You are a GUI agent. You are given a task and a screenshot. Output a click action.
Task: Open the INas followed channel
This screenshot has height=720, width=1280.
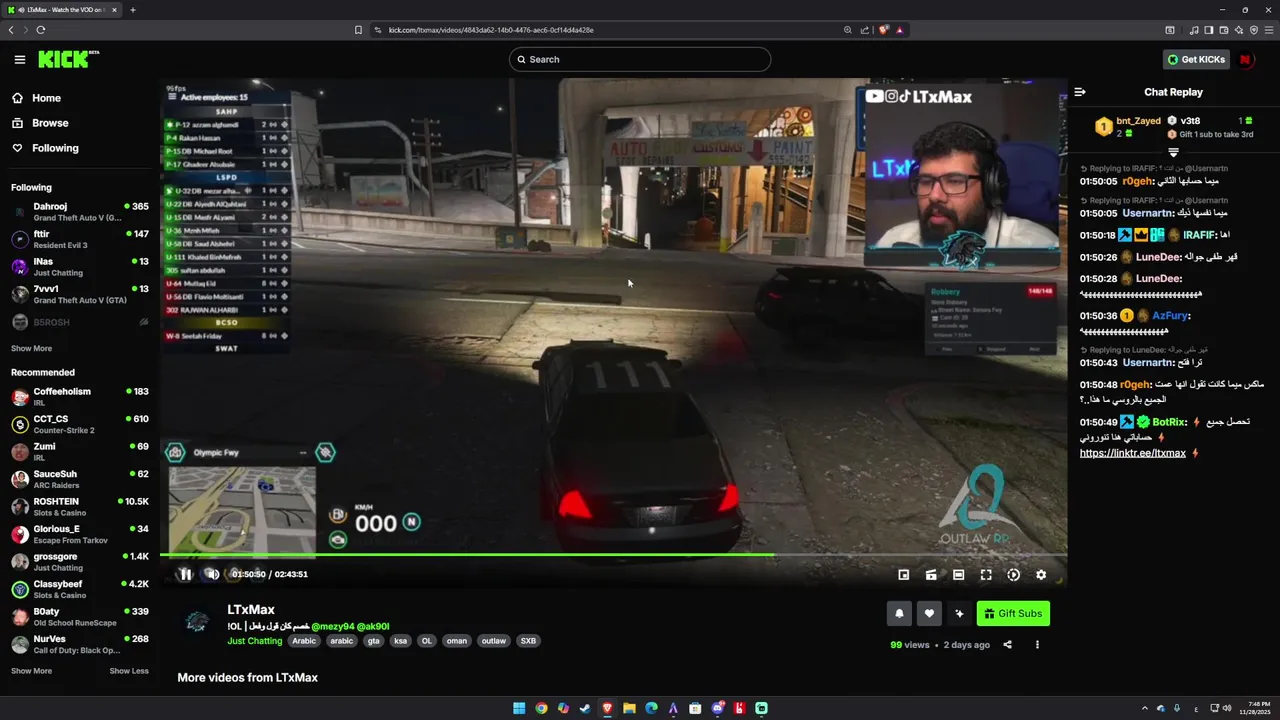point(80,267)
